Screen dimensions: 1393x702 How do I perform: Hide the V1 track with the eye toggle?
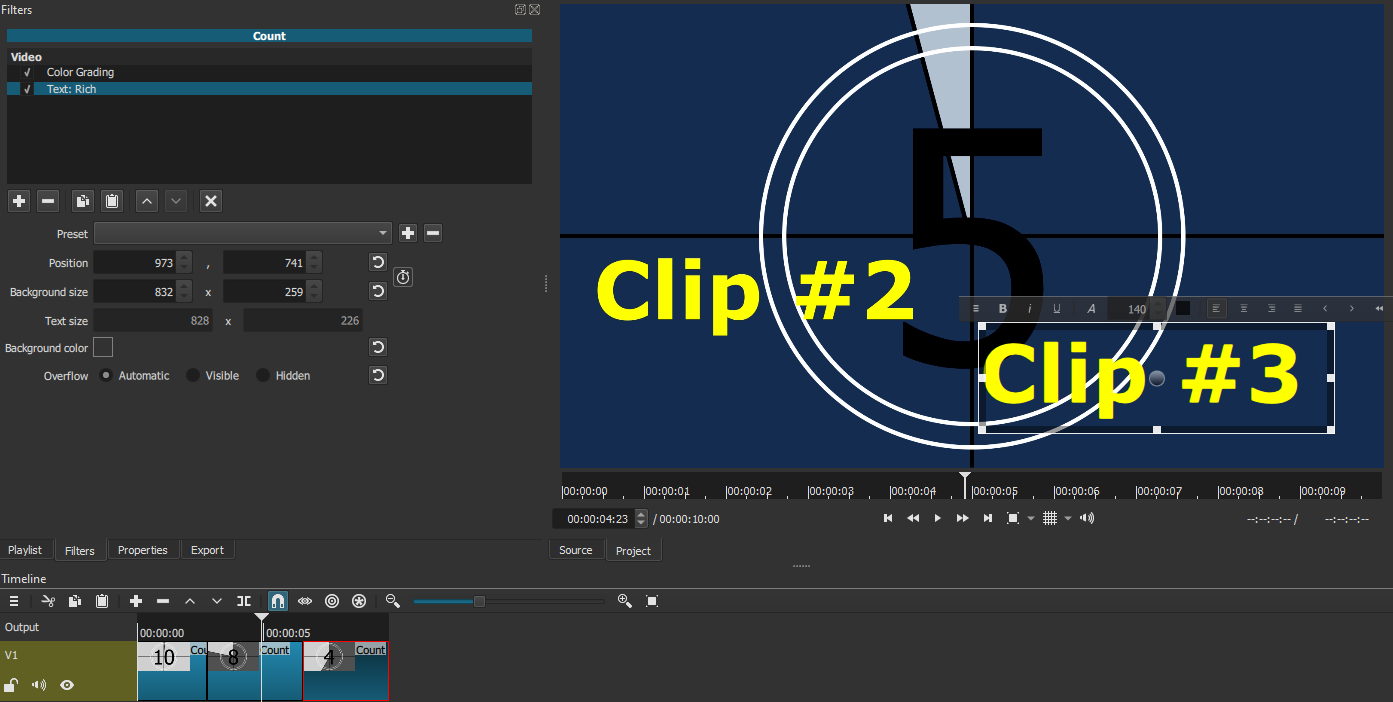tap(66, 685)
